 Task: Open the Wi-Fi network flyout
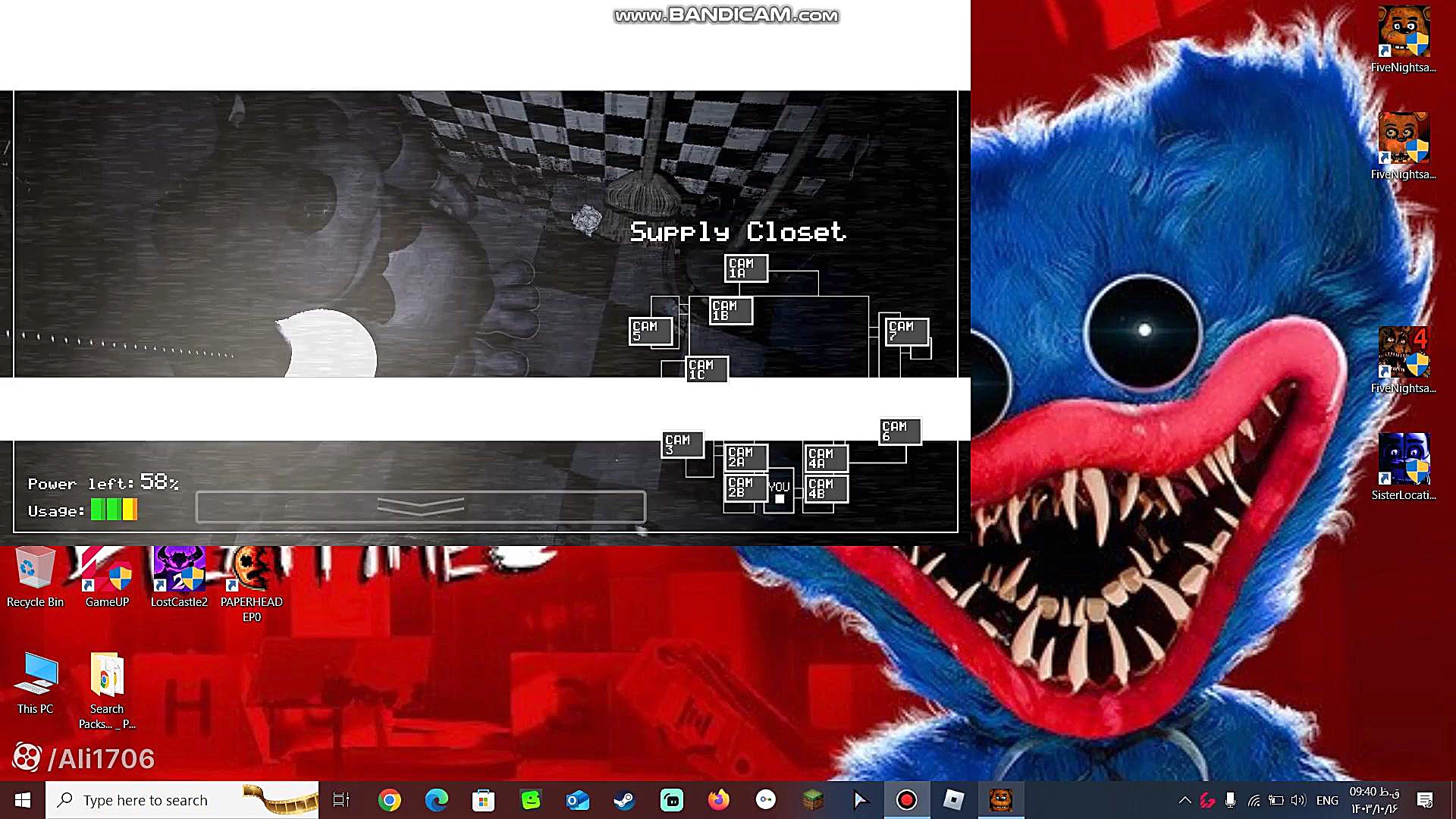[x=1254, y=800]
